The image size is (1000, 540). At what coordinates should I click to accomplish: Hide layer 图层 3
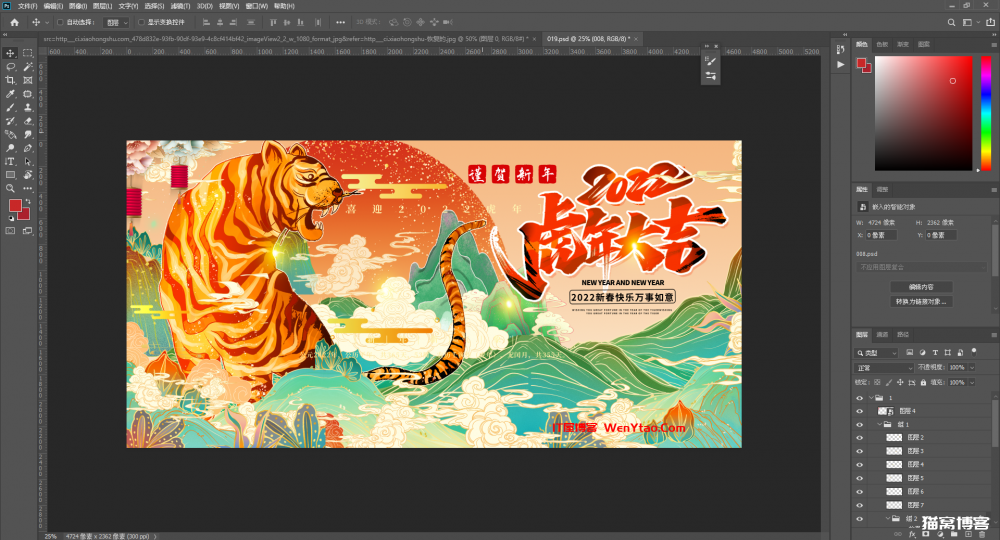pos(859,451)
